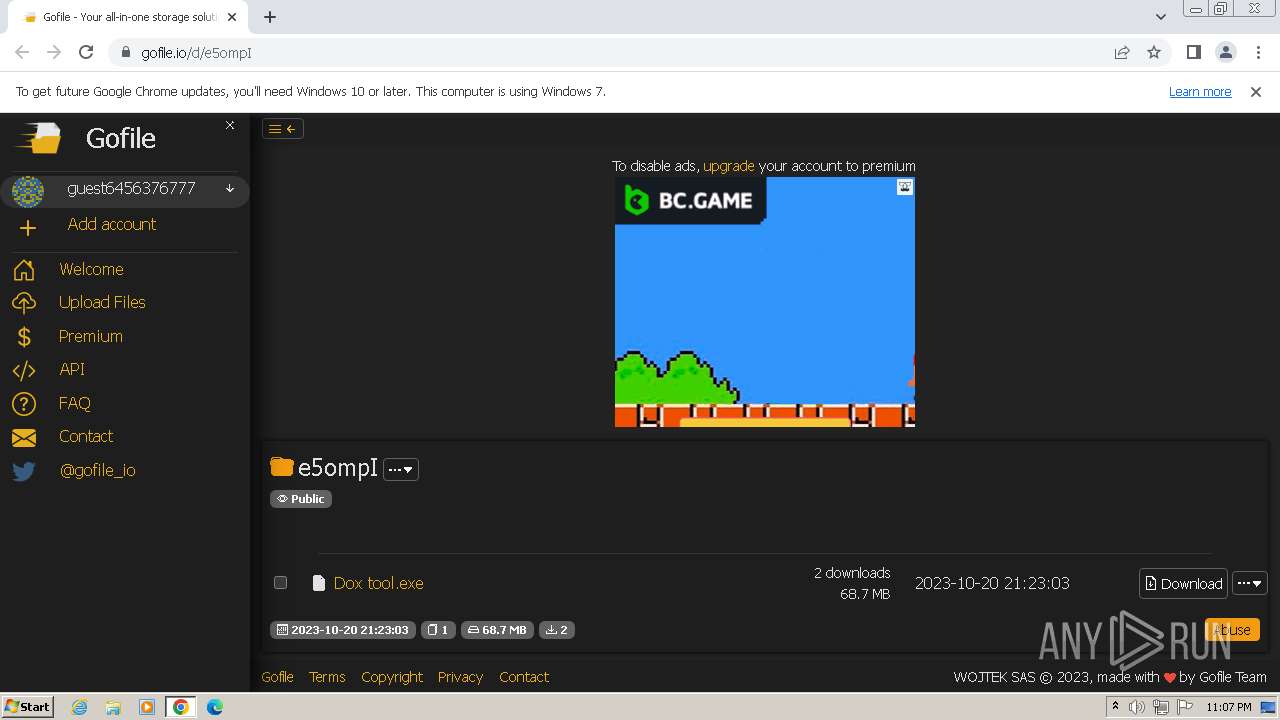Click the plus icon beside Add account
The image size is (1280, 720).
point(28,228)
